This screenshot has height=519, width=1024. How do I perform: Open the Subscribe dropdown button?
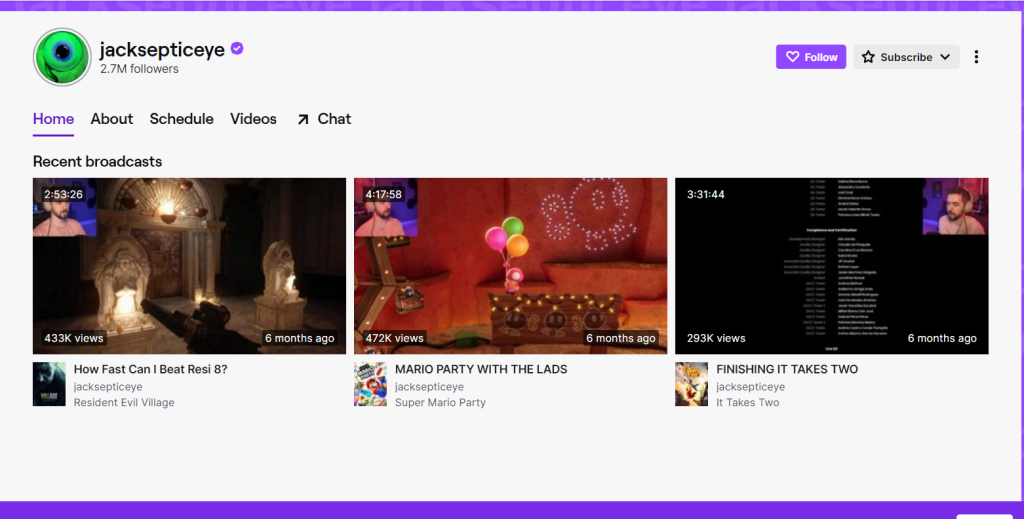(906, 57)
